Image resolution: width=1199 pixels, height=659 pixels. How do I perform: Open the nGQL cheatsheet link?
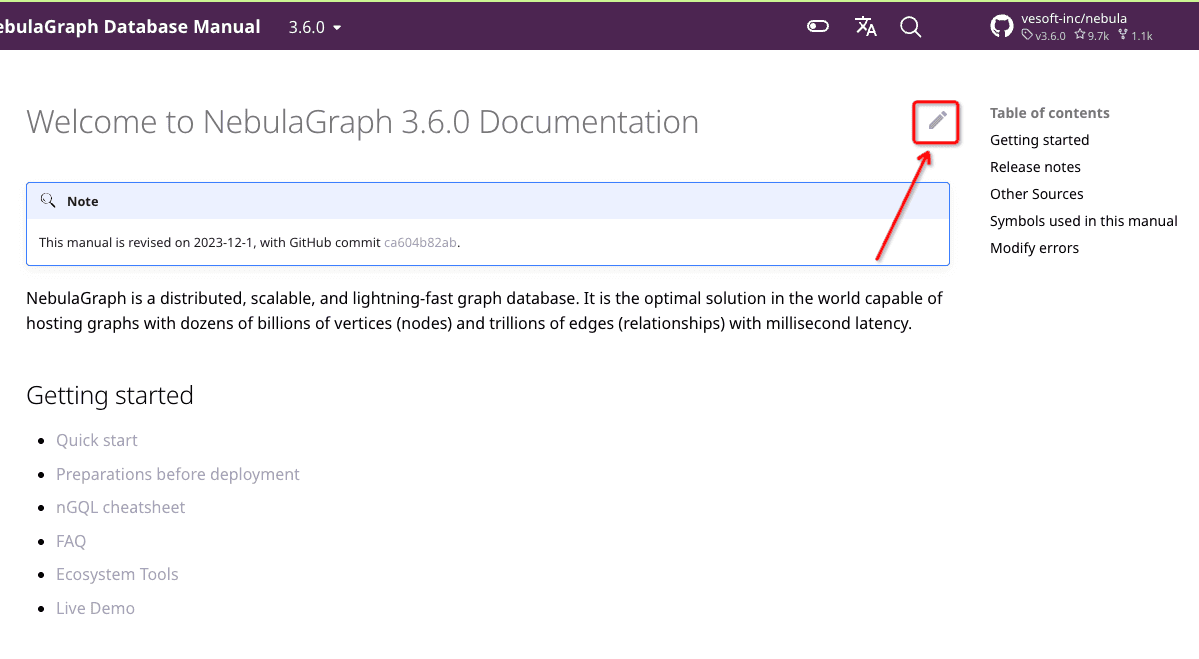pyautogui.click(x=120, y=508)
